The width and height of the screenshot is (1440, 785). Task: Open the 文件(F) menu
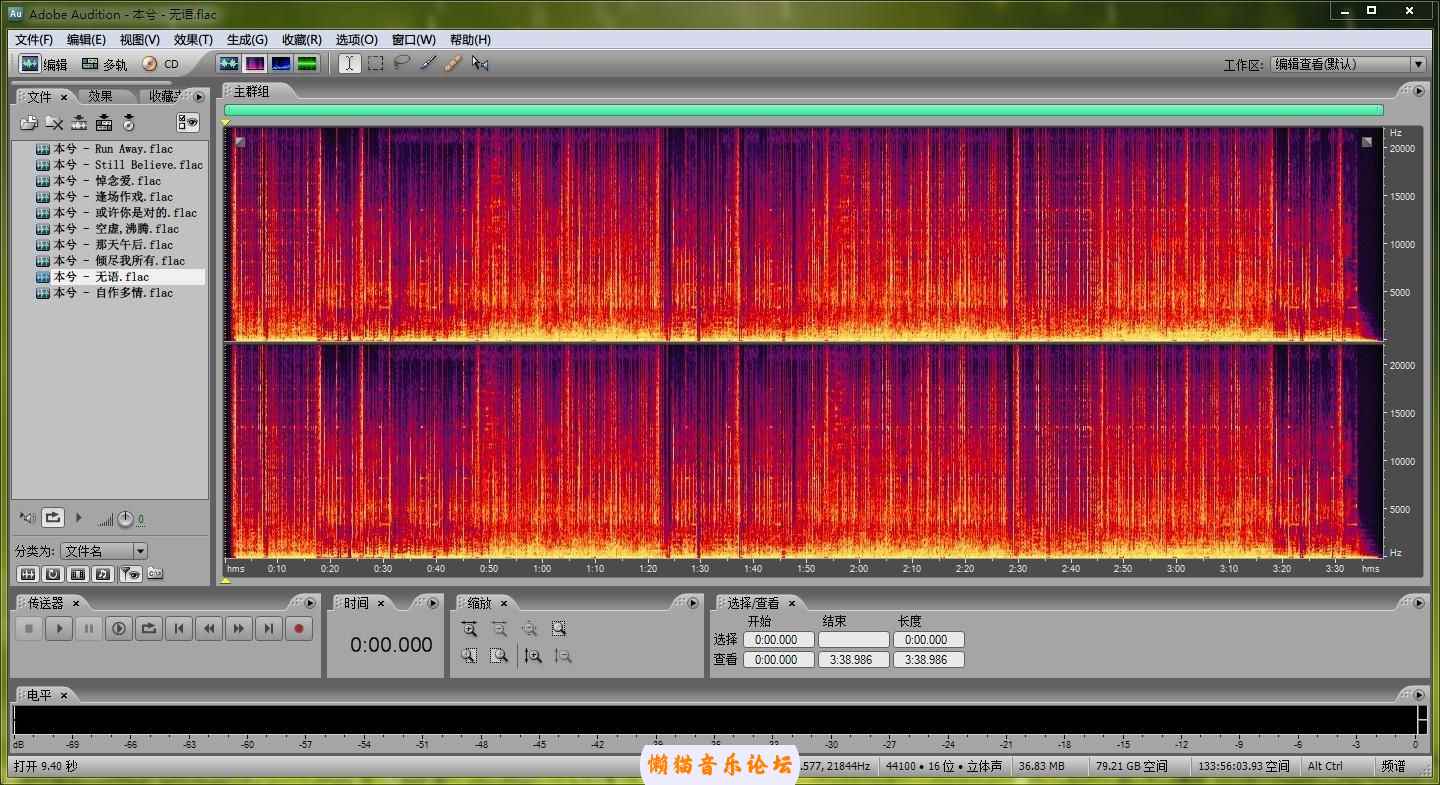point(34,40)
